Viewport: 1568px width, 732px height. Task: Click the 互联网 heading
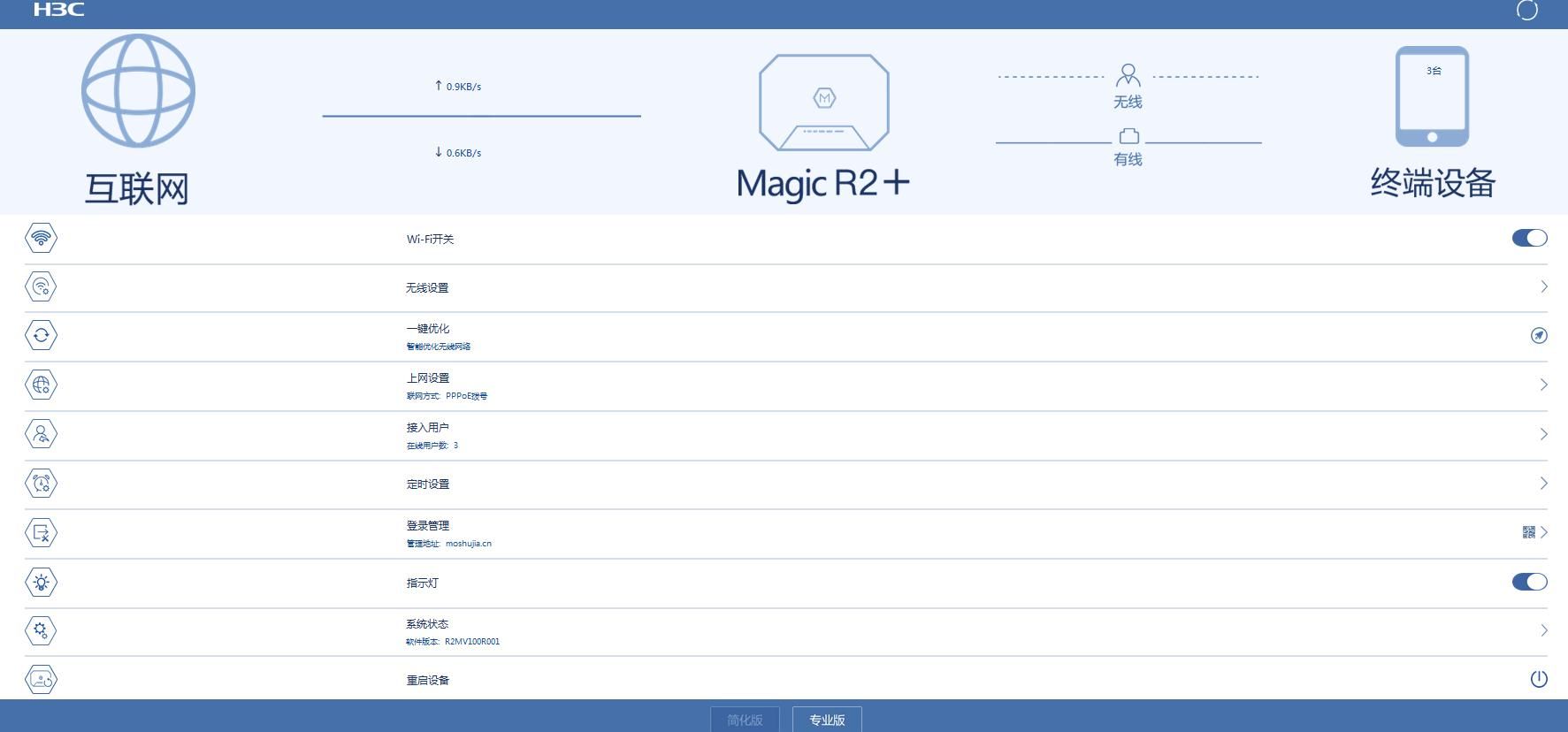(x=137, y=188)
